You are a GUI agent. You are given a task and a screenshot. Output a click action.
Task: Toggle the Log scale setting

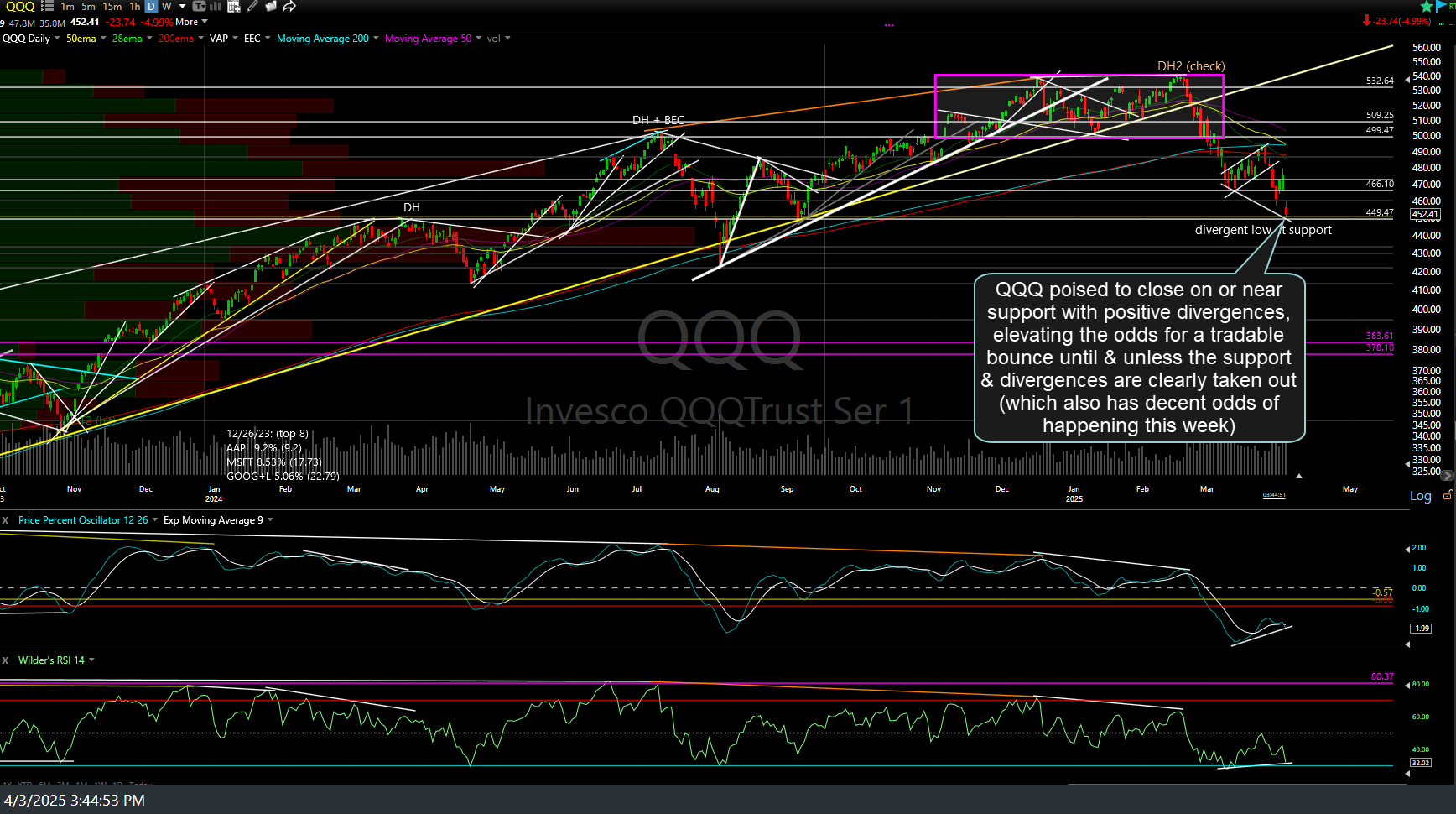tap(1420, 496)
